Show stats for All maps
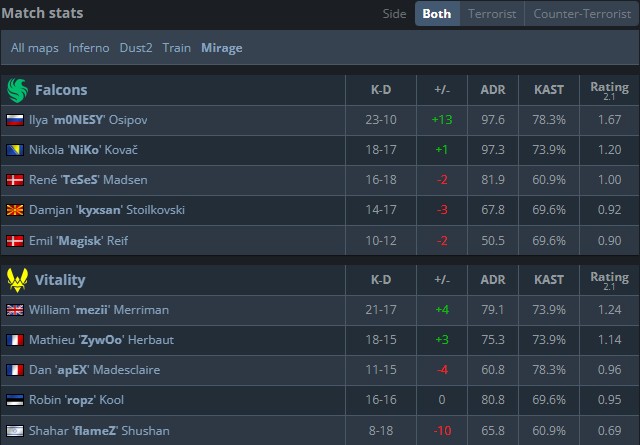 [x=35, y=47]
